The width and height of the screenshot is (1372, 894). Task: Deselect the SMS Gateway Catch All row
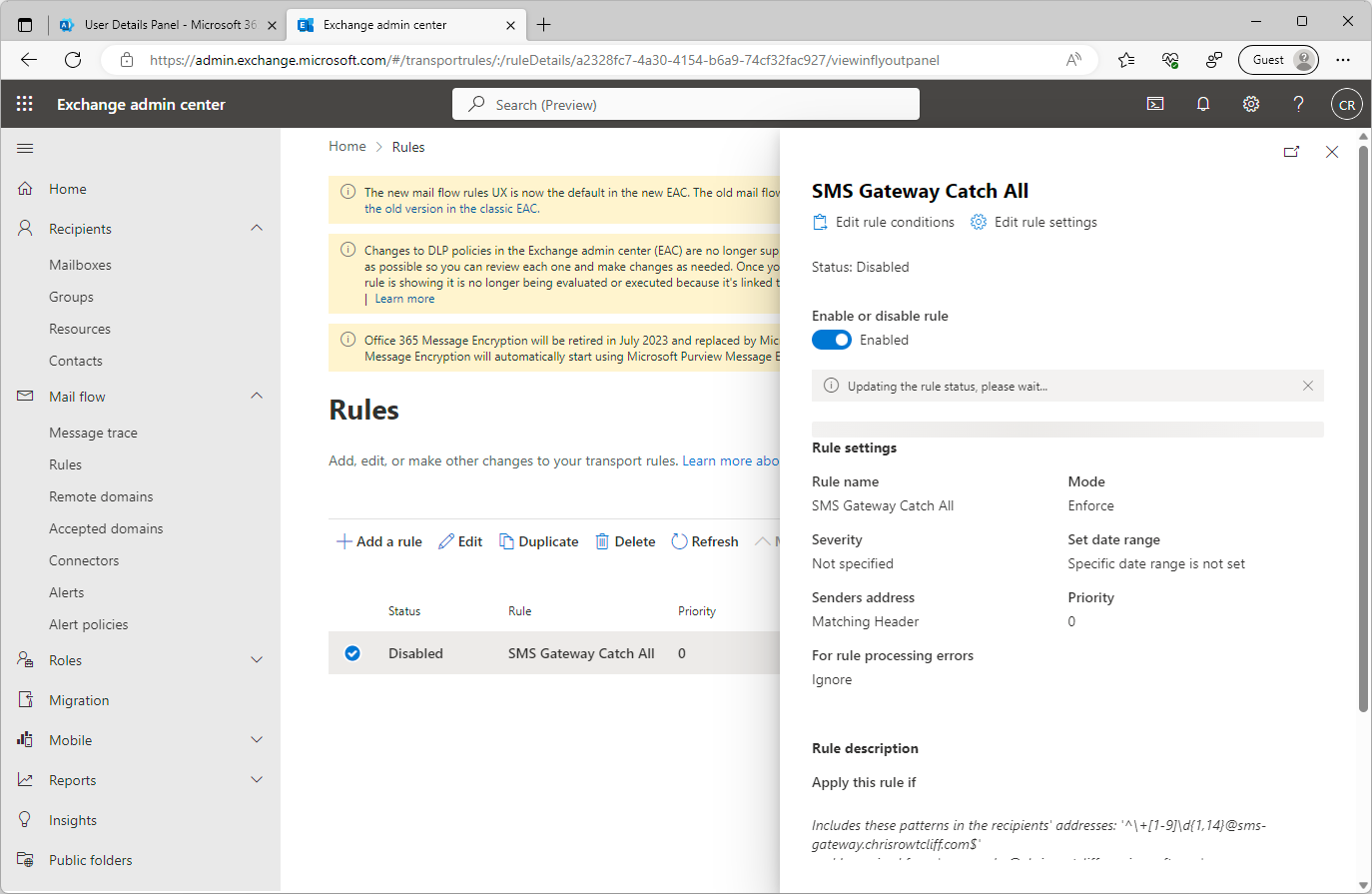pos(352,652)
